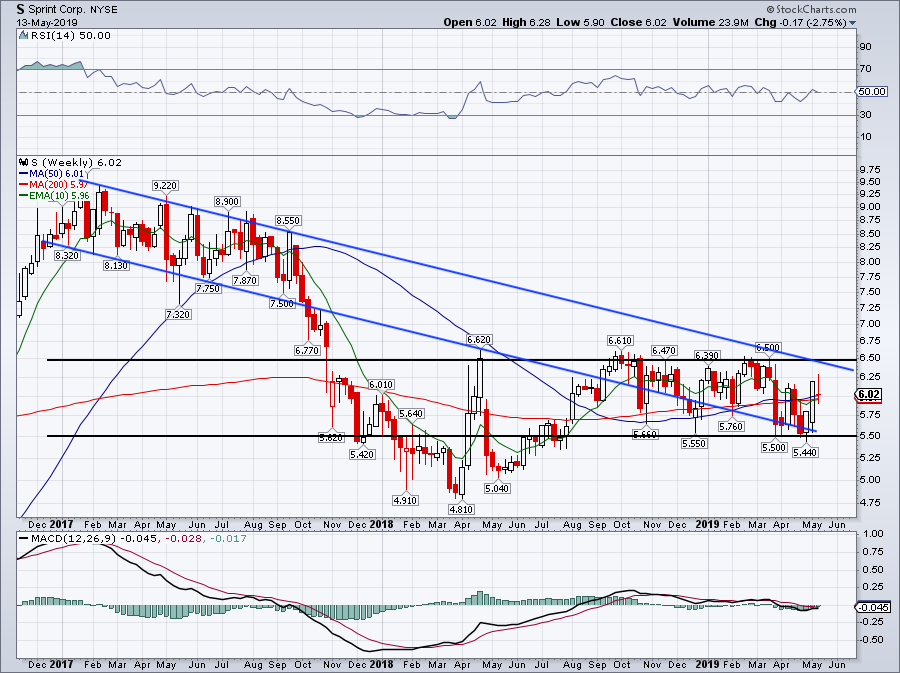Click the RSI 50.00 value tag on right axis
The width and height of the screenshot is (900, 673).
click(872, 92)
